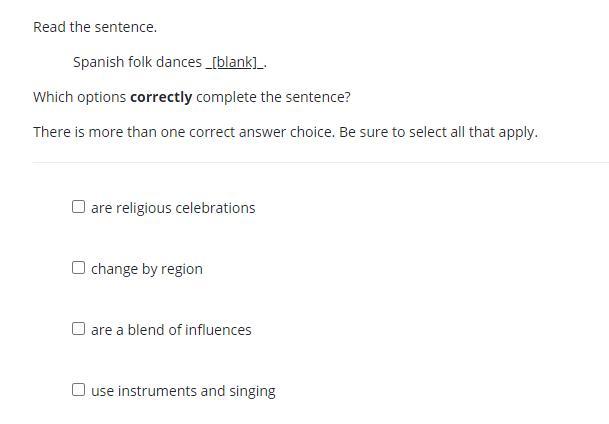Click the bold word 'correctly'
This screenshot has height=424, width=609.
tap(161, 97)
